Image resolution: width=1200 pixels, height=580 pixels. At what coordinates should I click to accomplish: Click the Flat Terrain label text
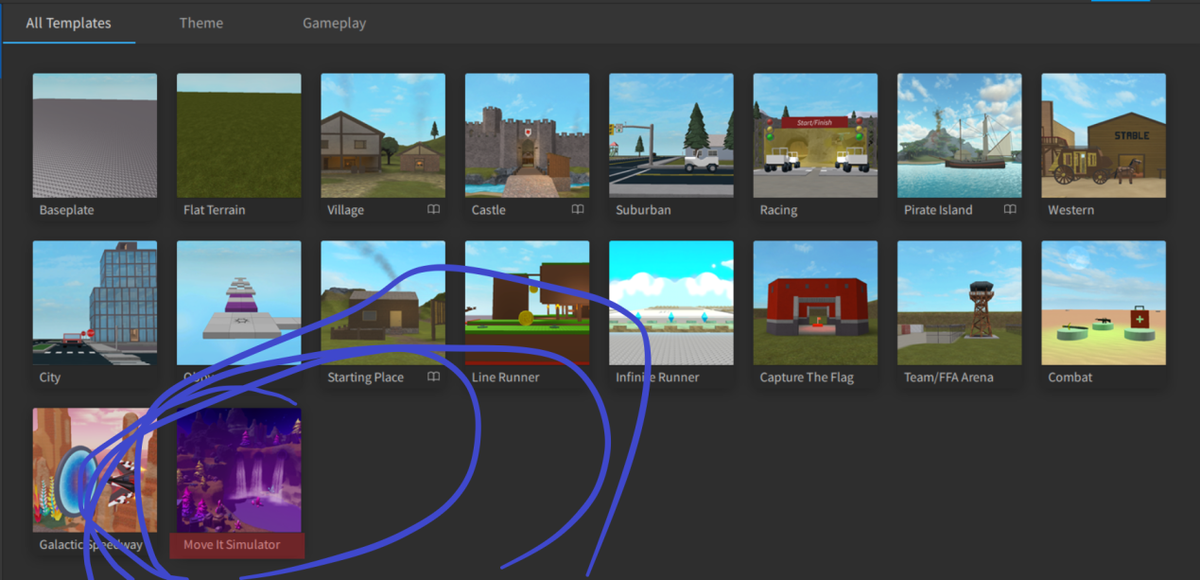point(214,210)
